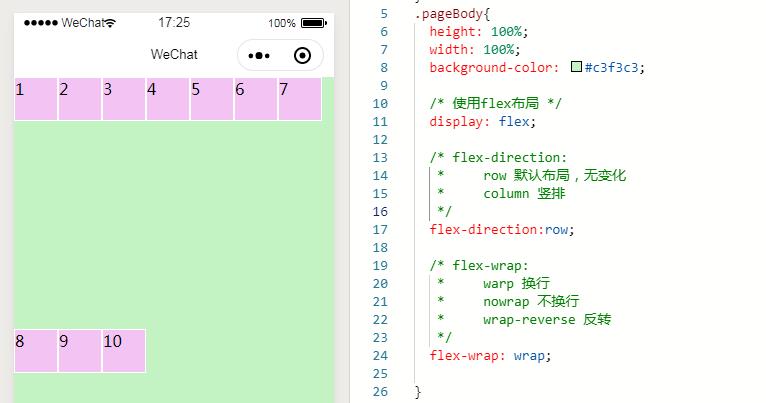The image size is (766, 403).
Task: Tap the pink box numbered 3
Action: (124, 99)
